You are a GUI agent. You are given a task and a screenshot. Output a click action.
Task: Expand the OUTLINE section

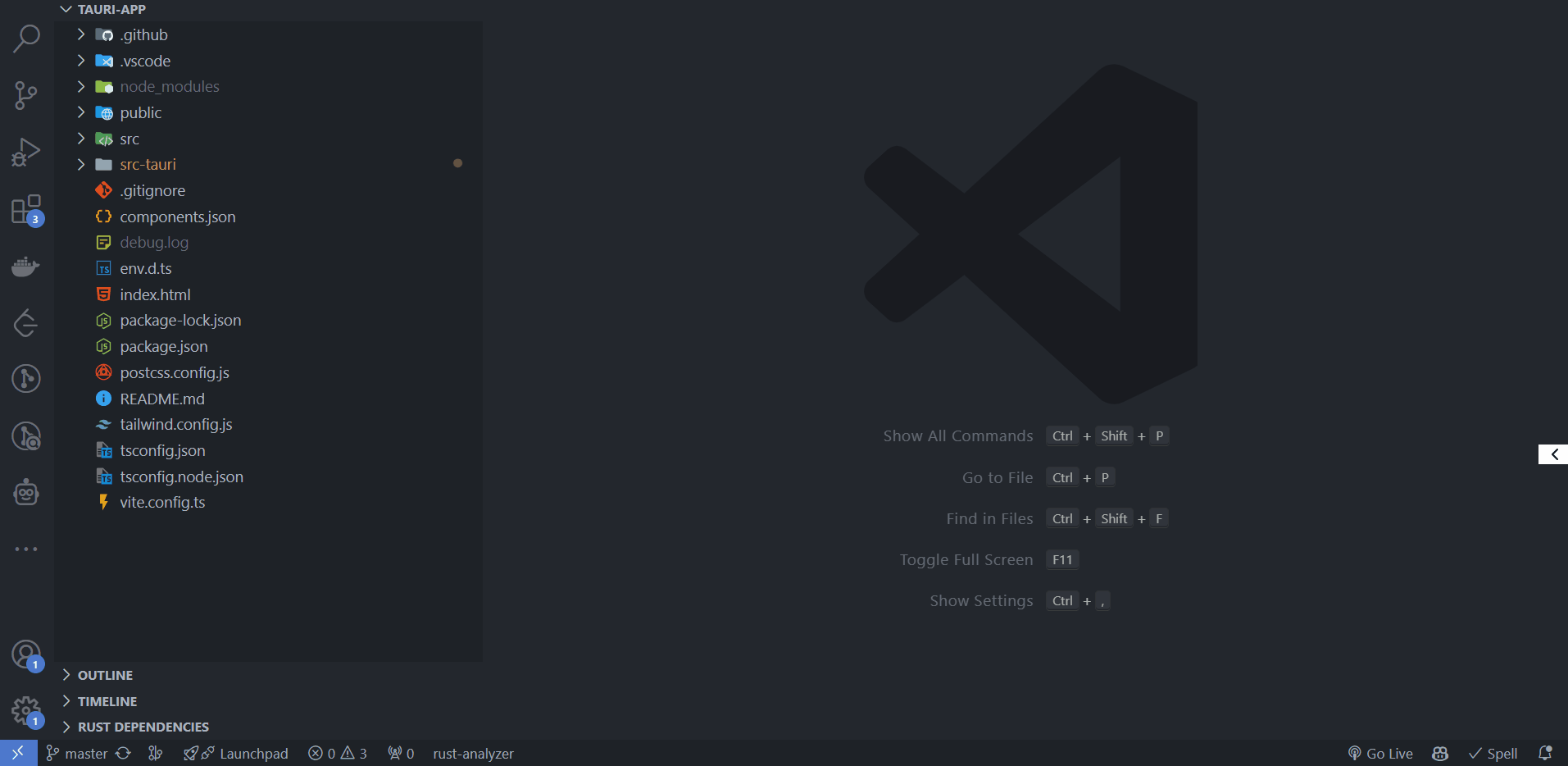point(268,675)
